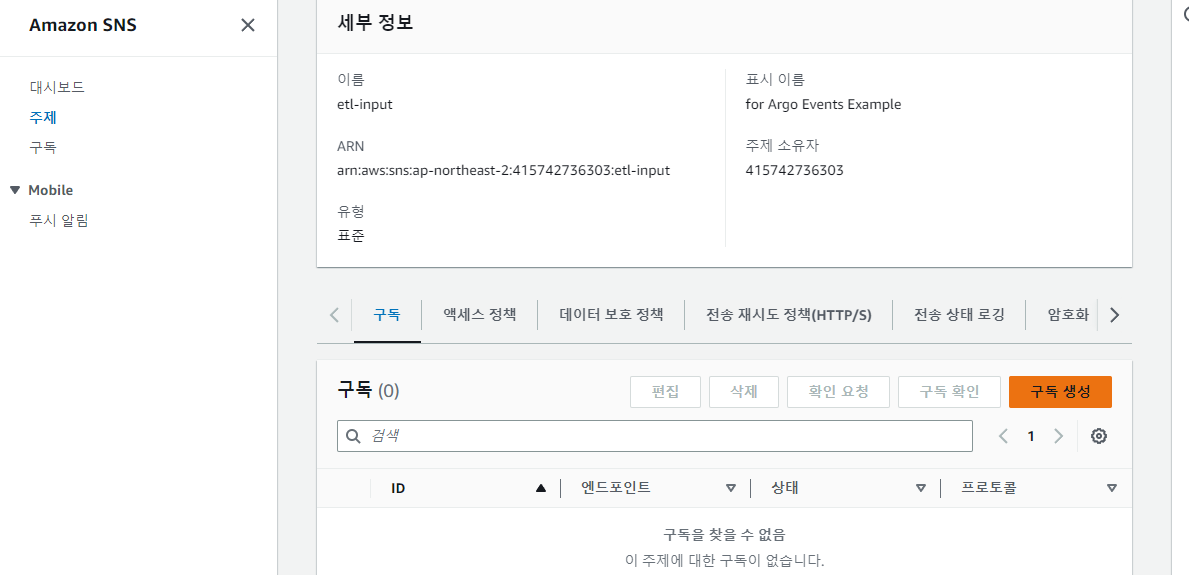Switch to 전송 재시도 정책(HTTP/S) tab
Screen dimensions: 1189x575
click(x=789, y=315)
